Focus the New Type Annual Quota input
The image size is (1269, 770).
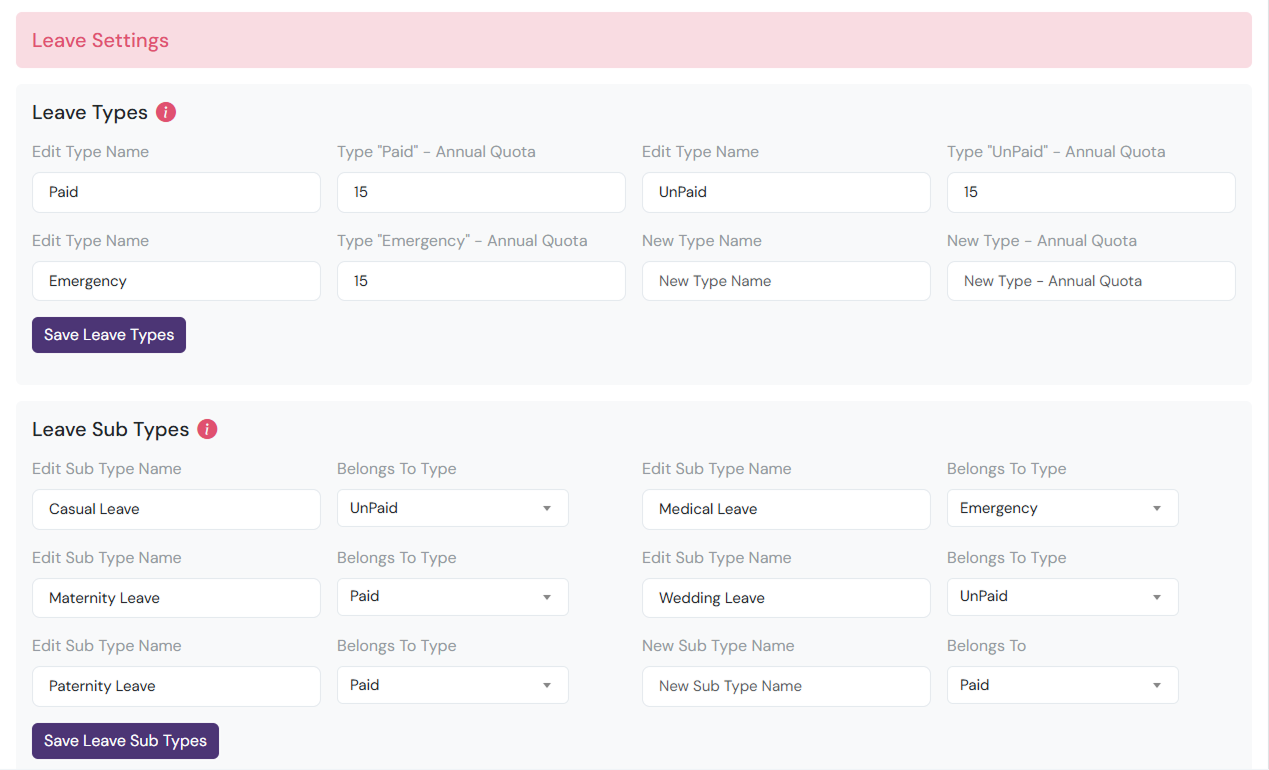coord(1091,281)
